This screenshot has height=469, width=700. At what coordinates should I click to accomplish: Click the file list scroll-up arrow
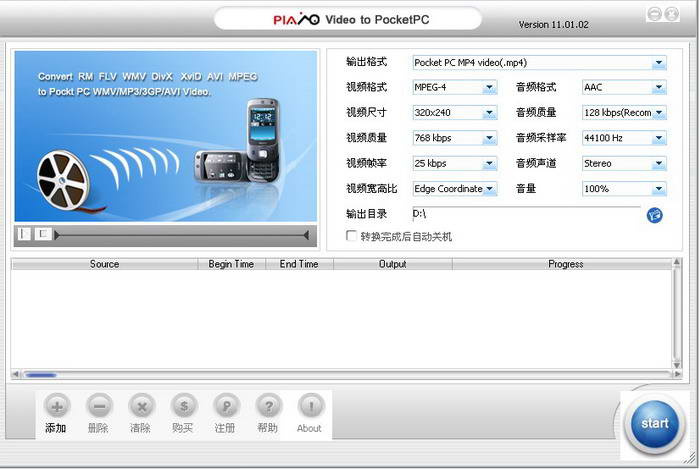click(677, 262)
